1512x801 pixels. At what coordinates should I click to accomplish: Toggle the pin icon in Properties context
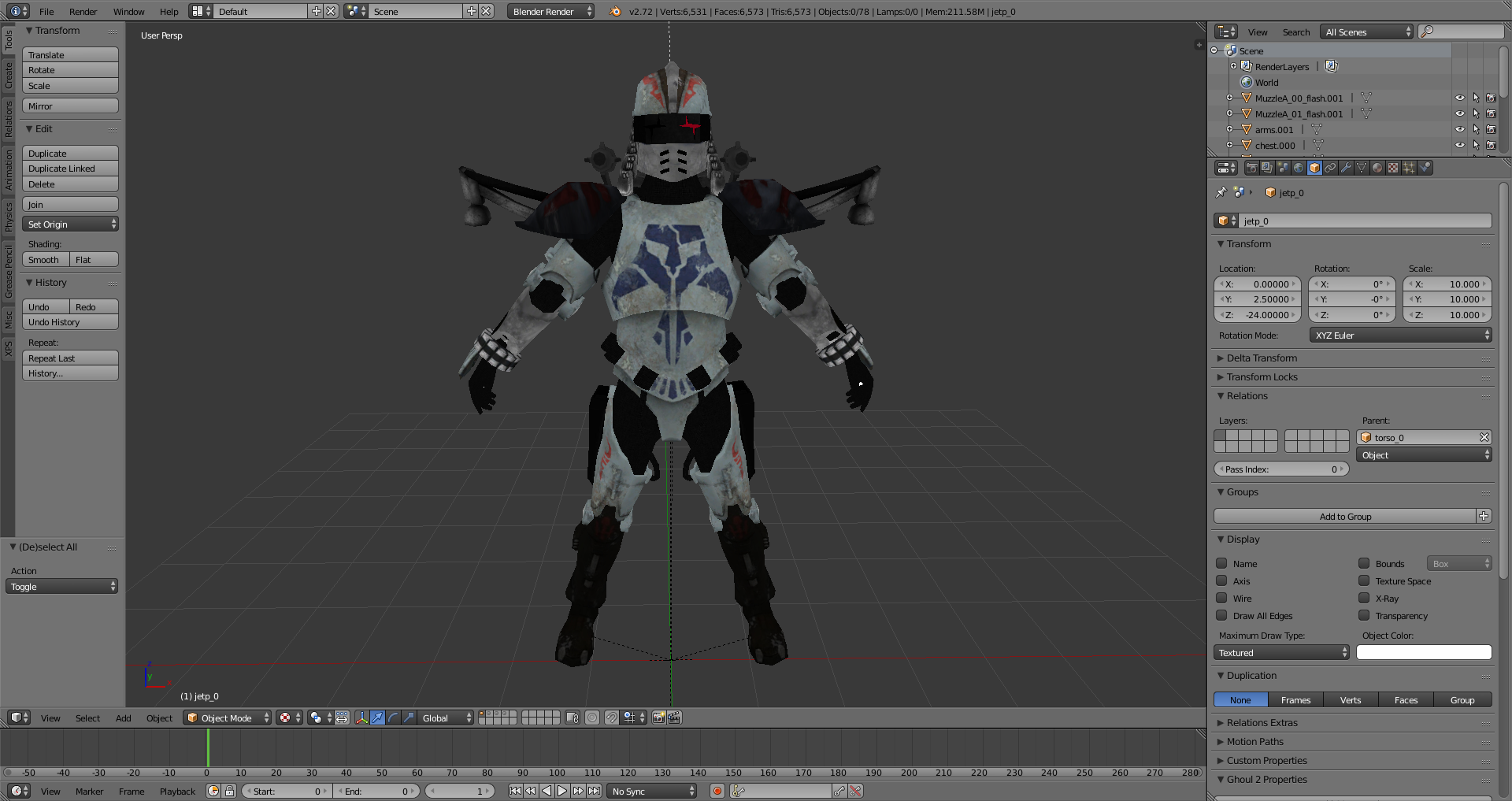click(1221, 192)
